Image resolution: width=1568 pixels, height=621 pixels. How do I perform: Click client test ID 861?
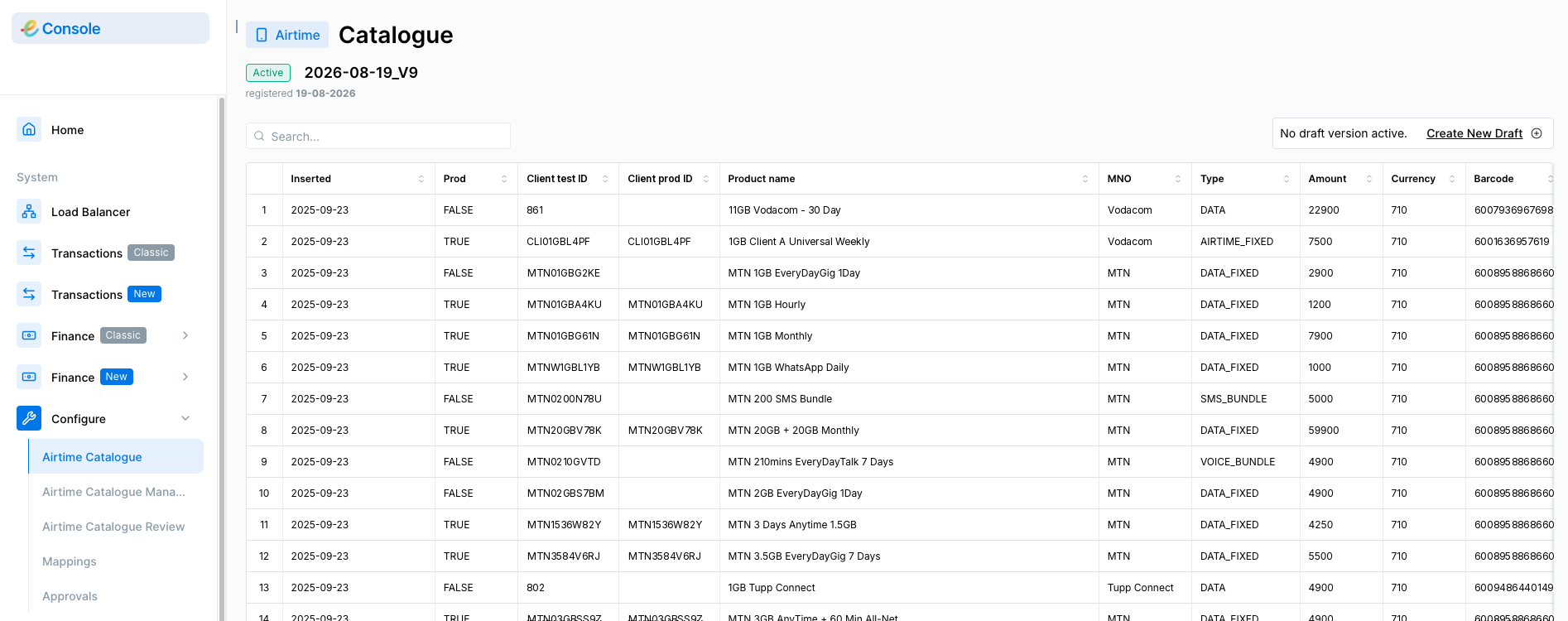coord(535,210)
